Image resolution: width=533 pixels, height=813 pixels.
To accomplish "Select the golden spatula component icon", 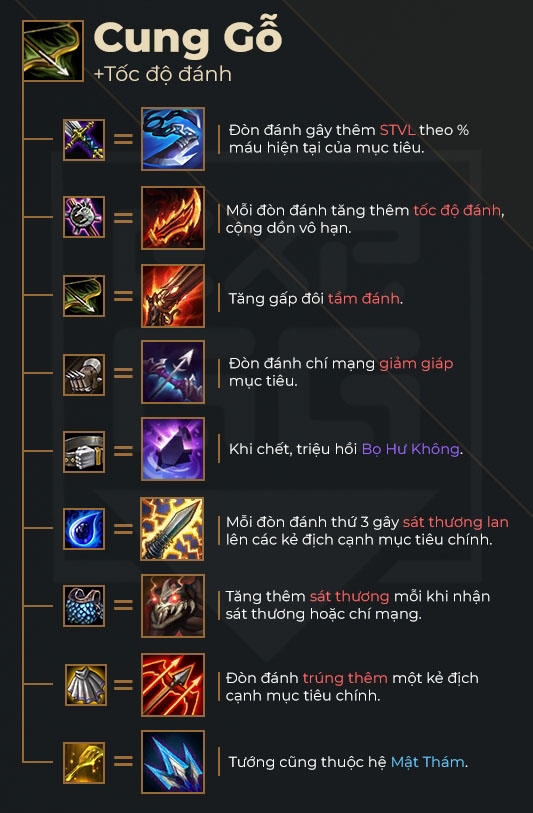I will pyautogui.click(x=84, y=763).
